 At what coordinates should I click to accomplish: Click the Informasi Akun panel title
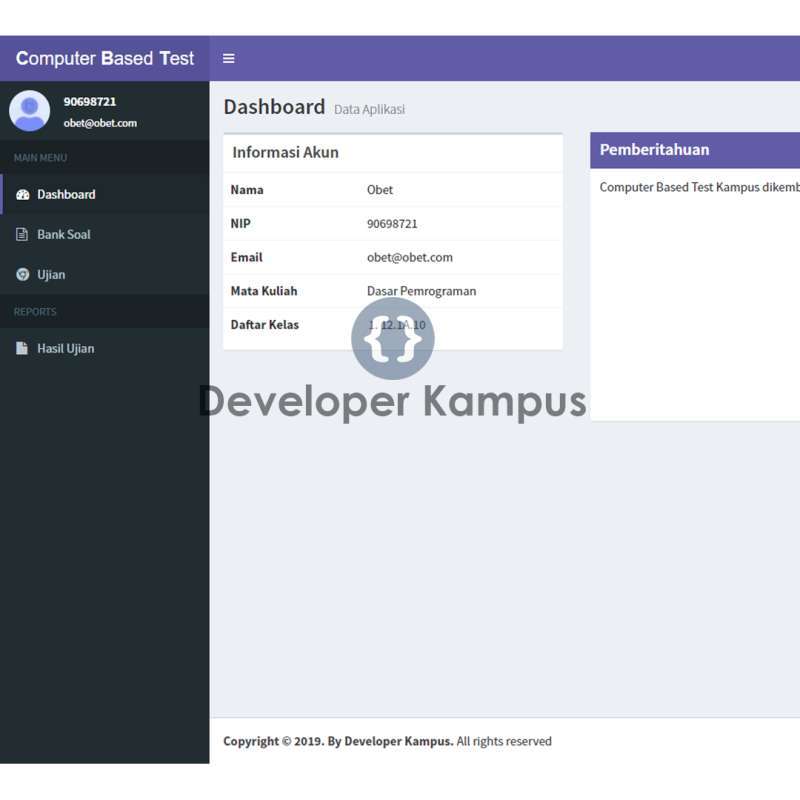pos(284,152)
